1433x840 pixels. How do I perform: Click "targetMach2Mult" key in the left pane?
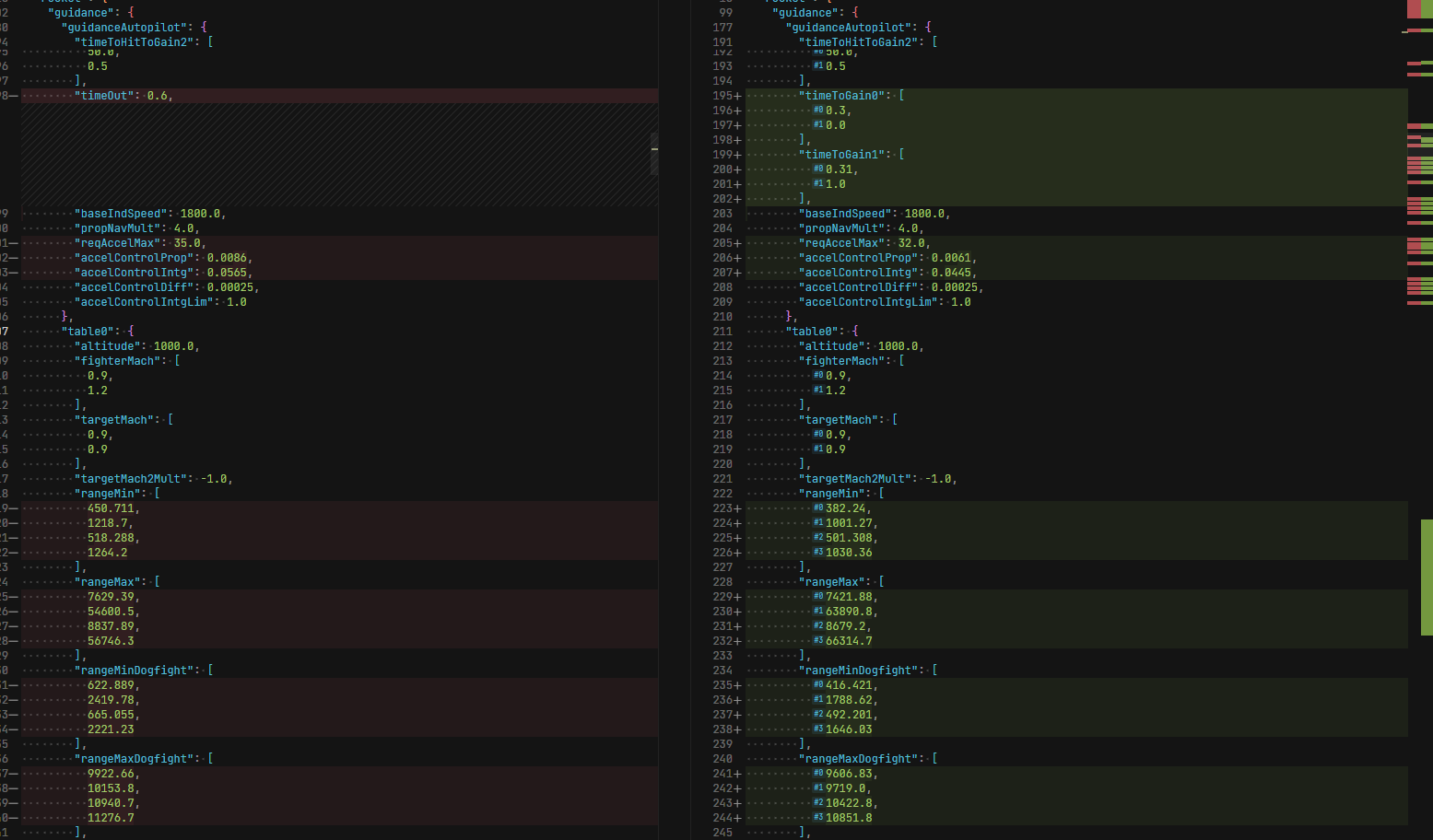tap(132, 479)
